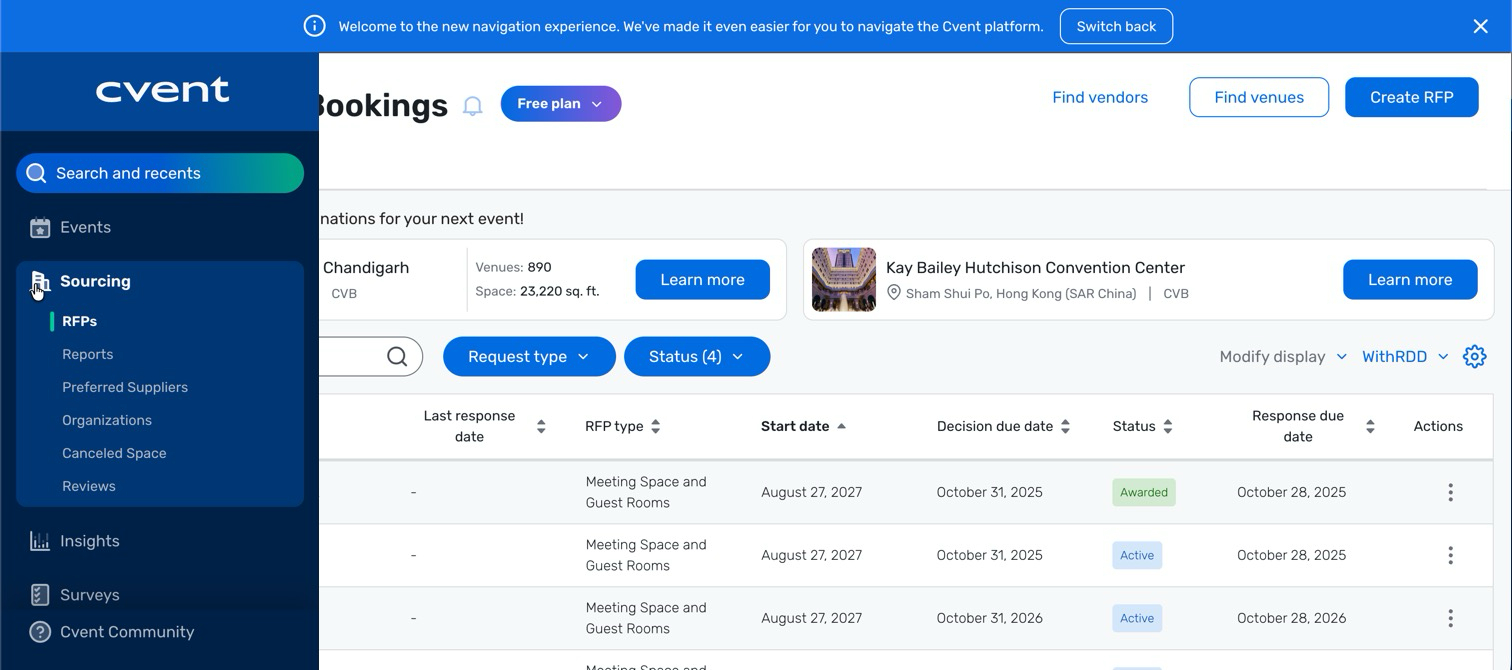Image resolution: width=1512 pixels, height=670 pixels.
Task: Click the info icon in welcome banner
Action: coord(314,26)
